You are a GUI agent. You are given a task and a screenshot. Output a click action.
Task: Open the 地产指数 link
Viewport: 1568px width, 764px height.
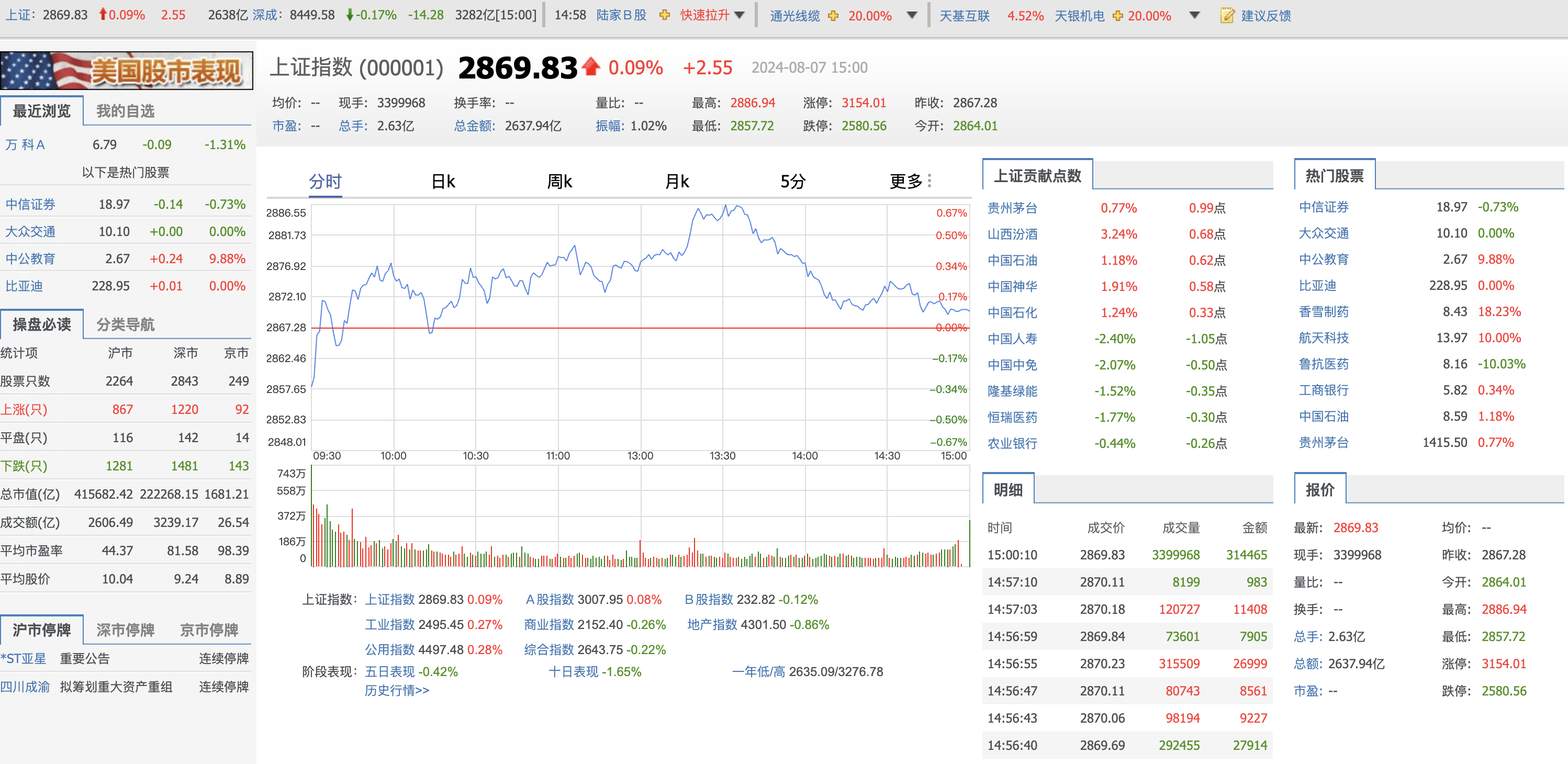pos(712,625)
